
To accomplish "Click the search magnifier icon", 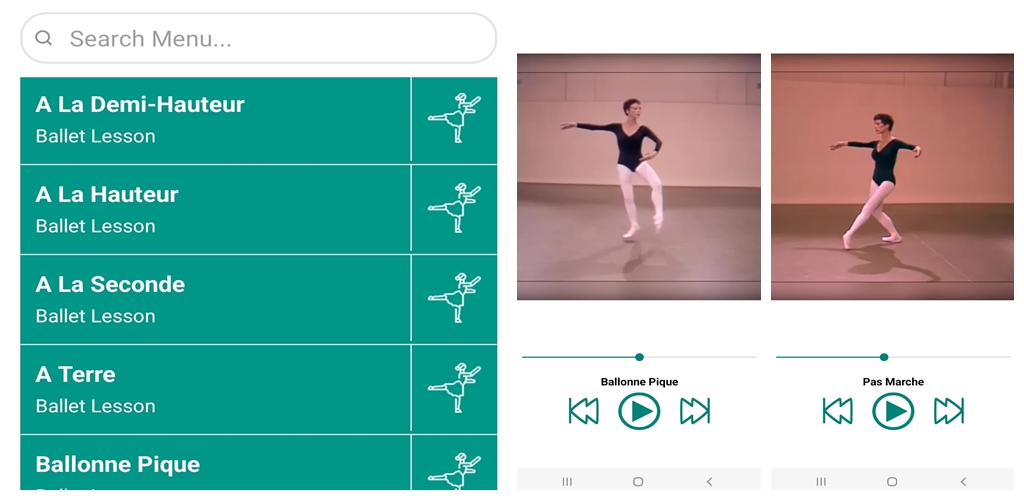I will (44, 38).
